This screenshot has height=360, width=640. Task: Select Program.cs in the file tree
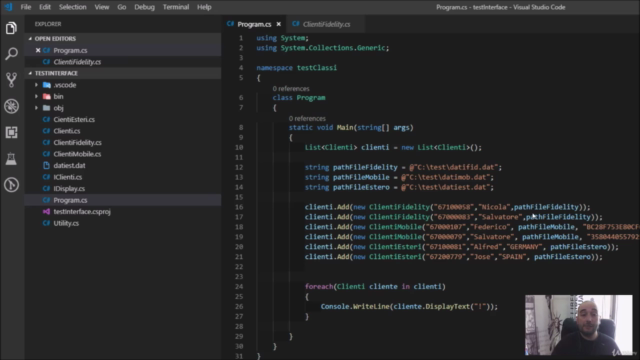70,200
